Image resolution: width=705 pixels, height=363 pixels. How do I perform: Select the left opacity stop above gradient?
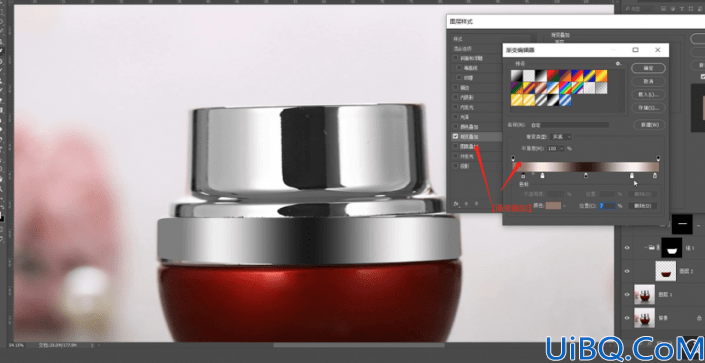(513, 158)
